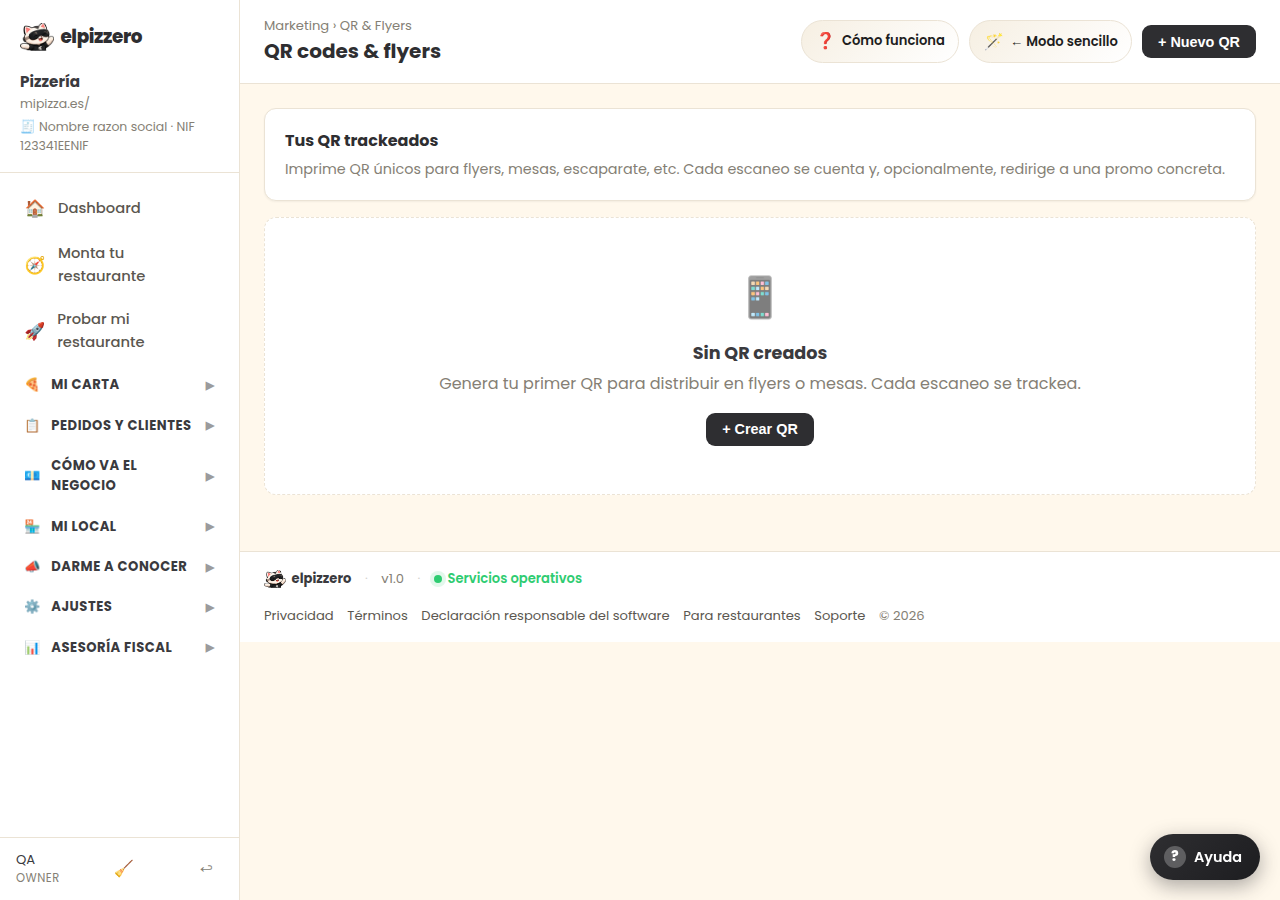Click the phone icon above Sin QR creados
Image resolution: width=1280 pixels, height=900 pixels.
[x=760, y=297]
